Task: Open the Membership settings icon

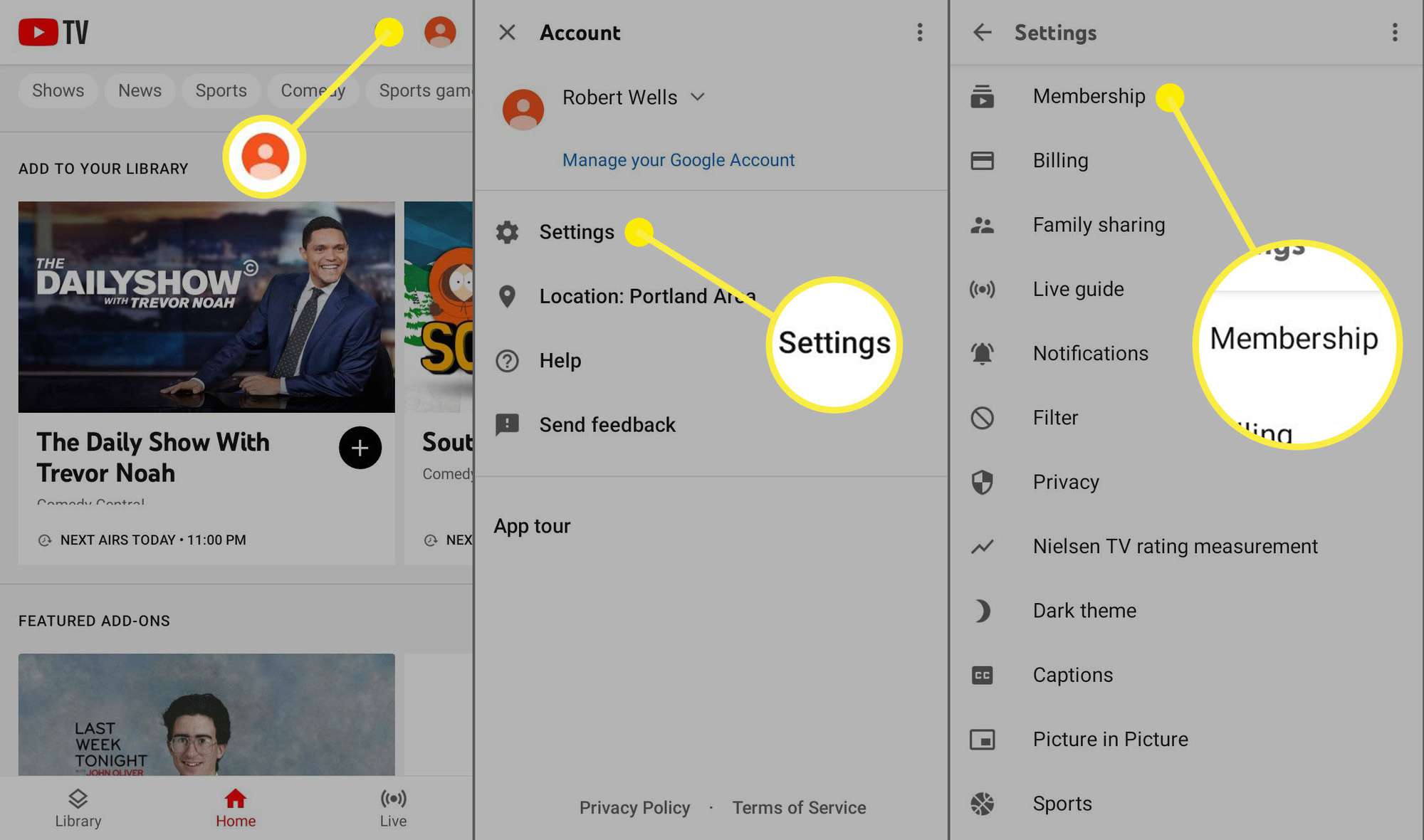Action: (982, 95)
